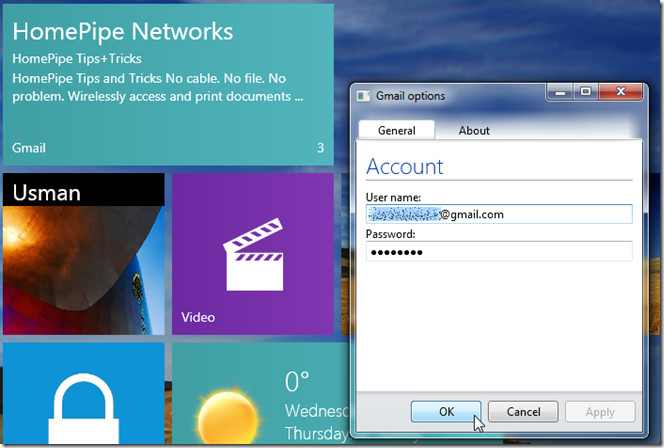Screen dimensions: 664x448
Task: Click the Gmail label on the tile
Action: (x=29, y=148)
